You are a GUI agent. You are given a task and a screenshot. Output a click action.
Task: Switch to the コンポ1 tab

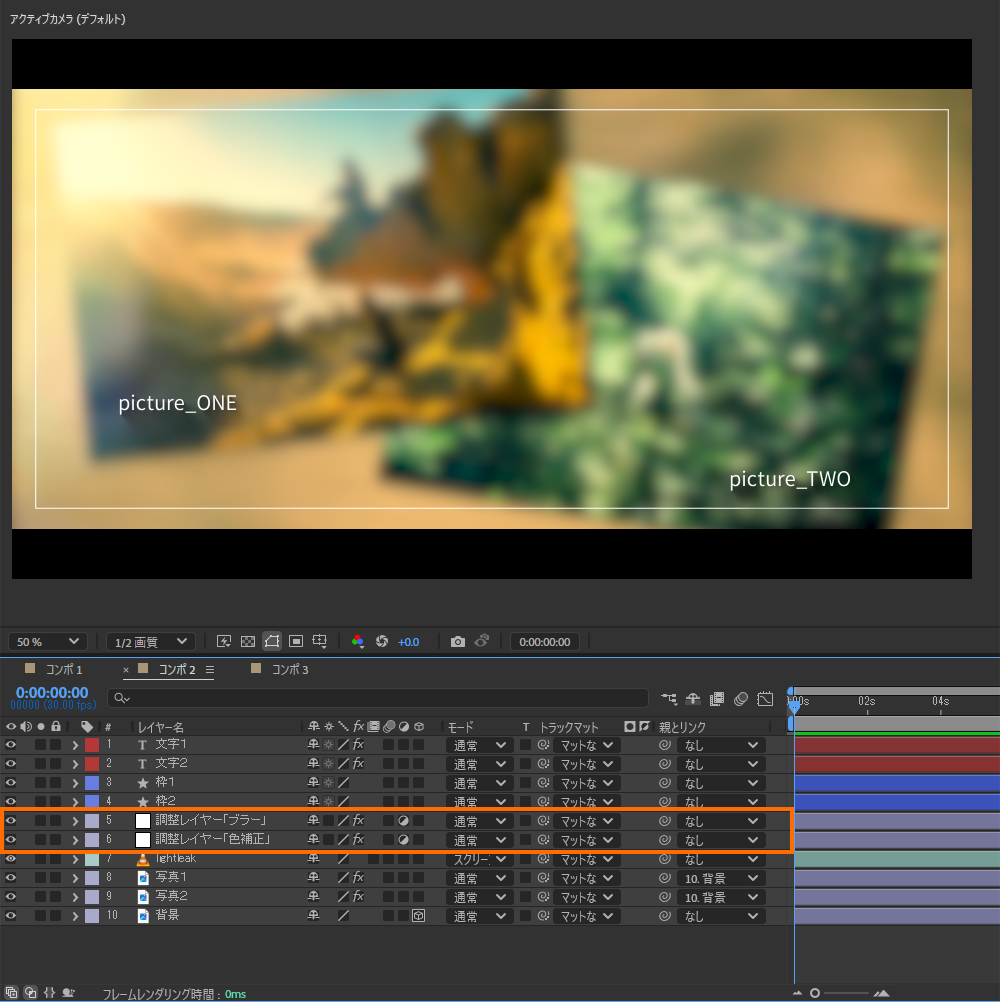(65, 669)
